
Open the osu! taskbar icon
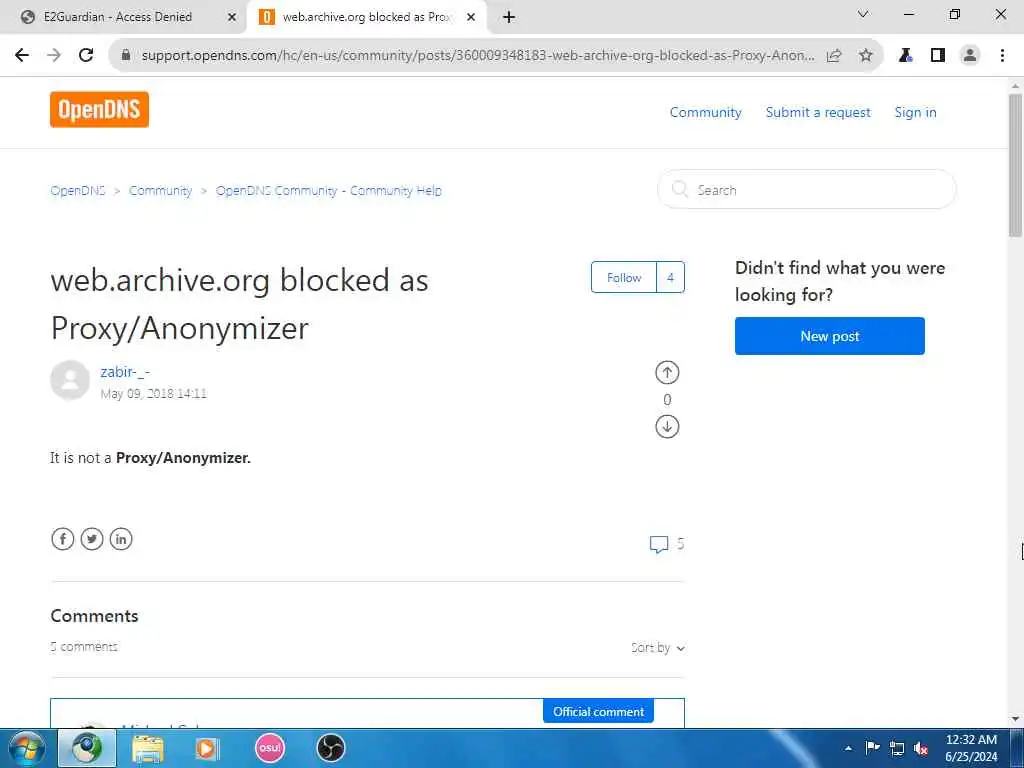pyautogui.click(x=270, y=748)
